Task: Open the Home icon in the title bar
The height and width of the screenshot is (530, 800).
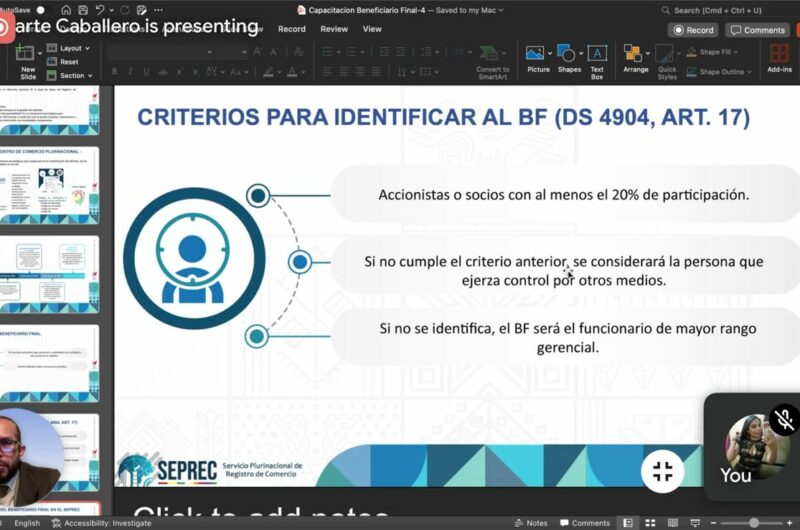Action: (66, 10)
